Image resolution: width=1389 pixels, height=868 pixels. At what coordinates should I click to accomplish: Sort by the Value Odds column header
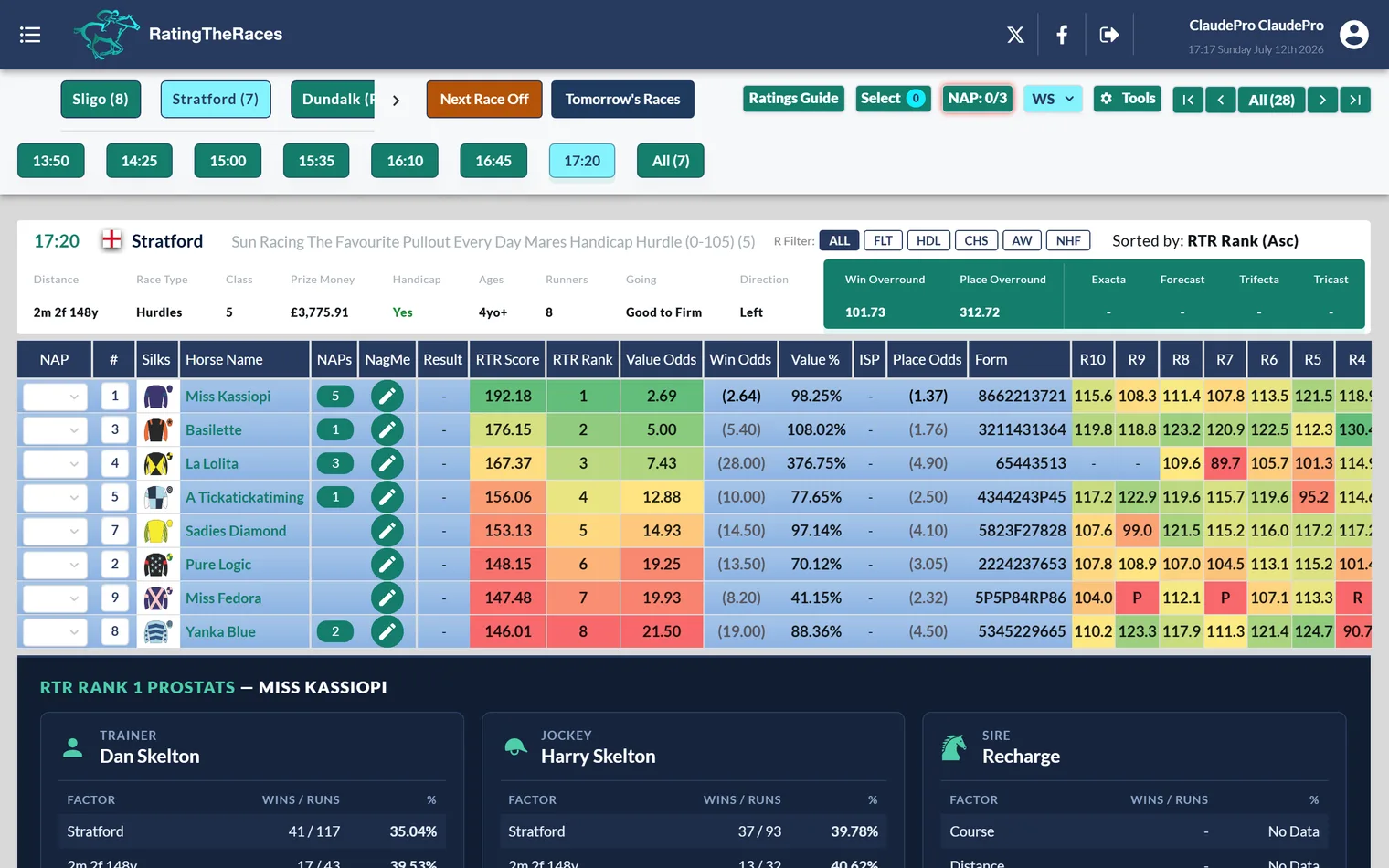662,359
